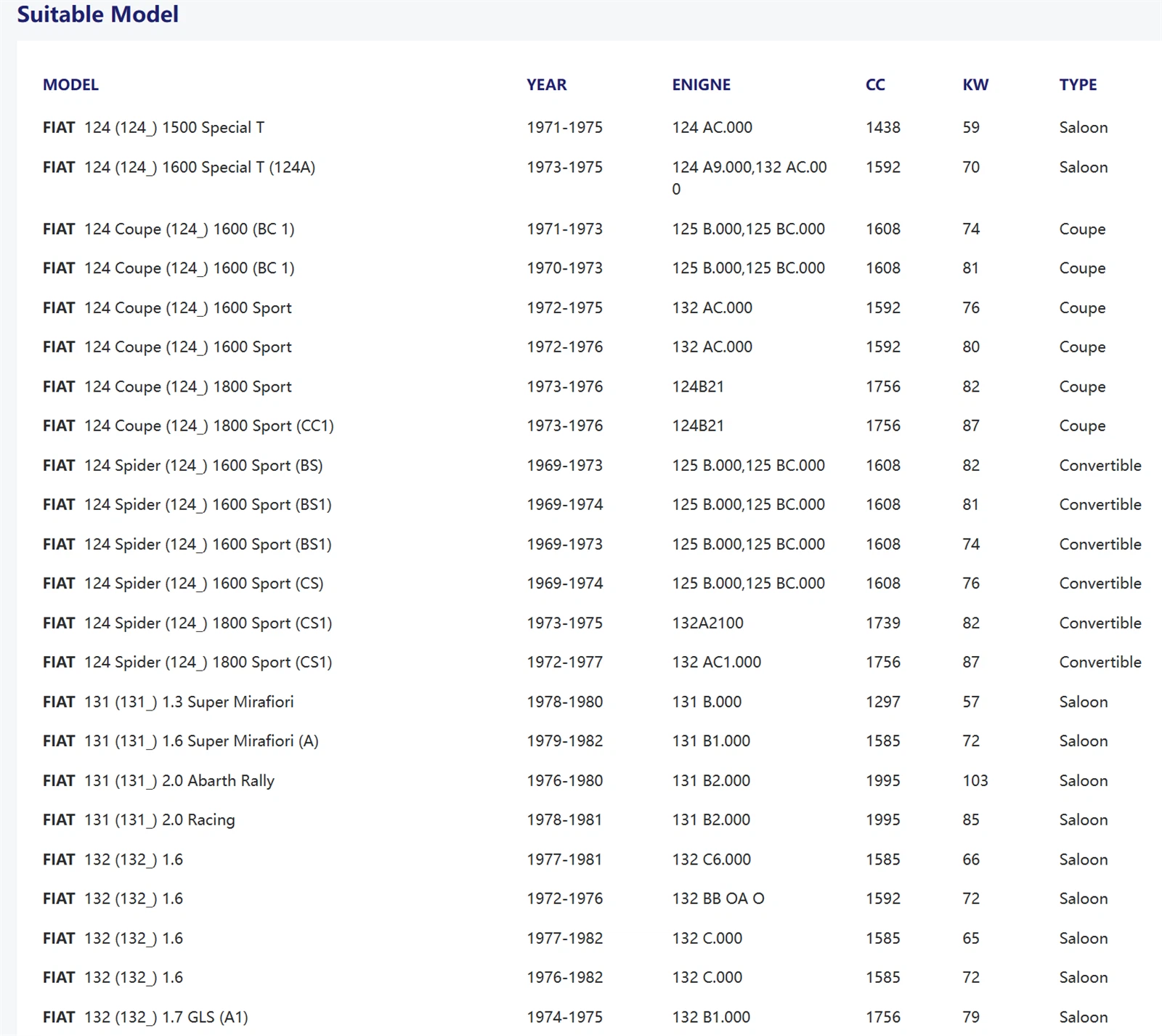
Task: Click KW value '66'
Action: pyautogui.click(x=971, y=859)
